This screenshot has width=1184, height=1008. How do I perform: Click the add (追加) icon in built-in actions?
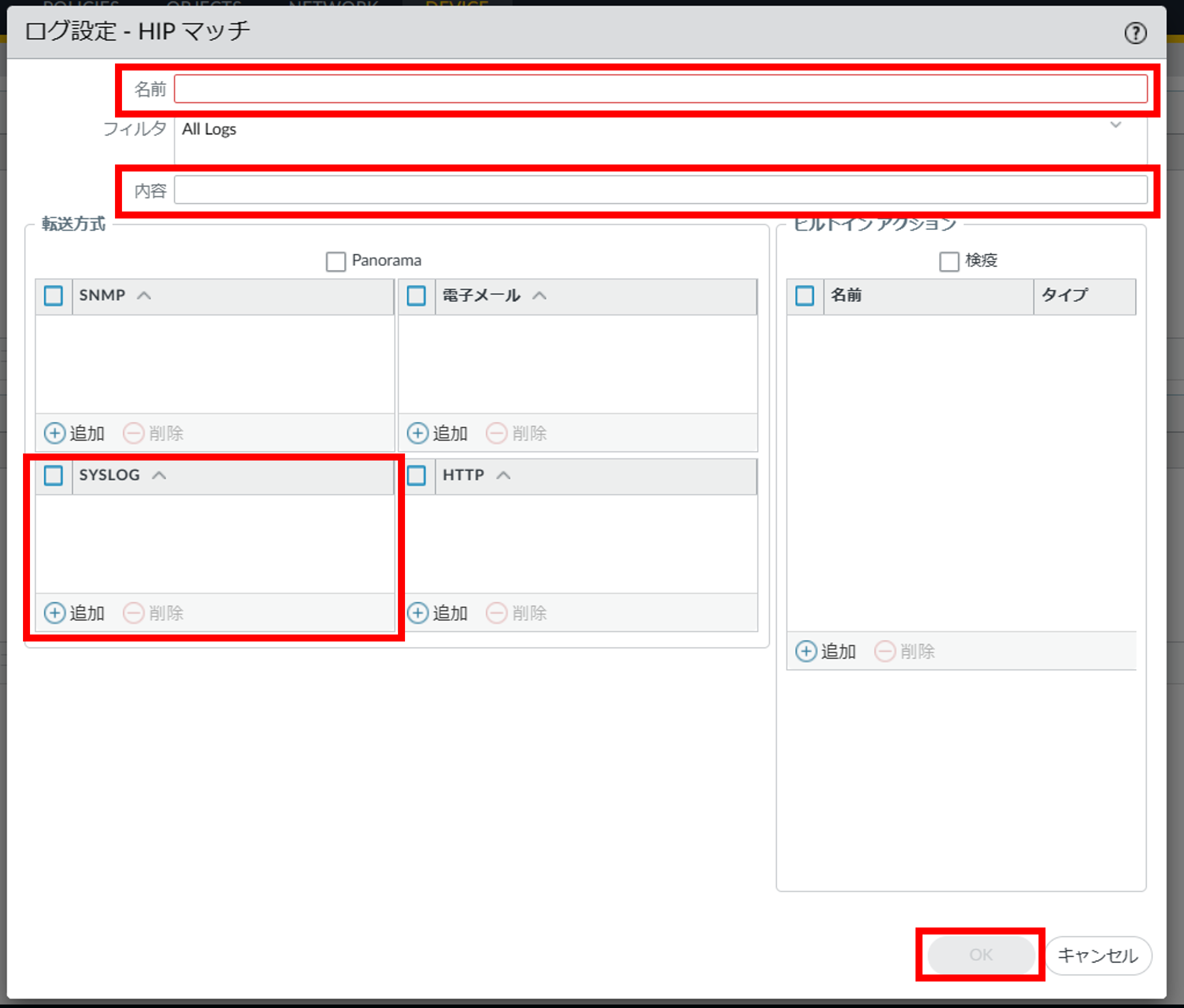[805, 651]
